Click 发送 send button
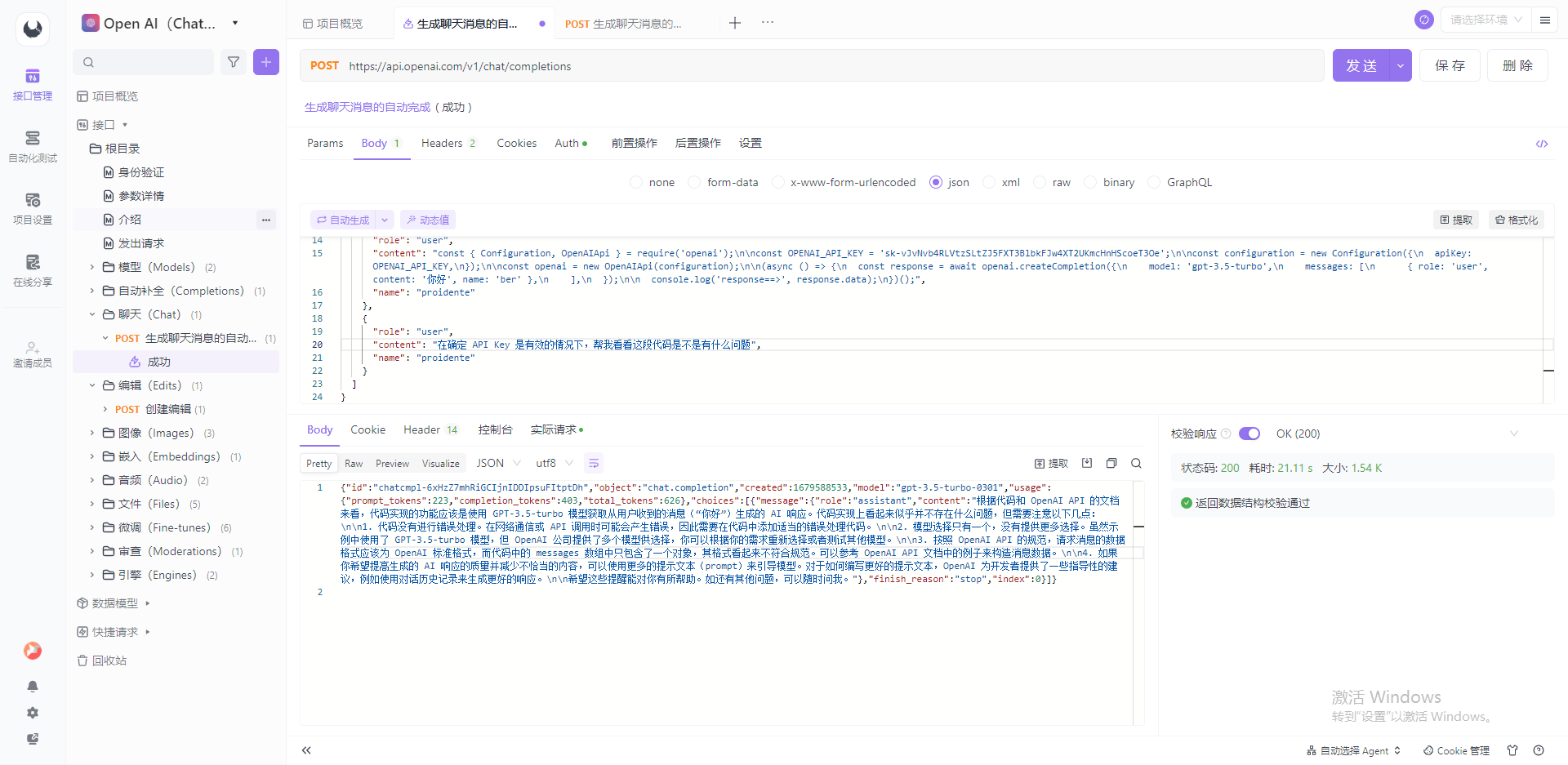Viewport: 1568px width, 765px height. pyautogui.click(x=1361, y=65)
